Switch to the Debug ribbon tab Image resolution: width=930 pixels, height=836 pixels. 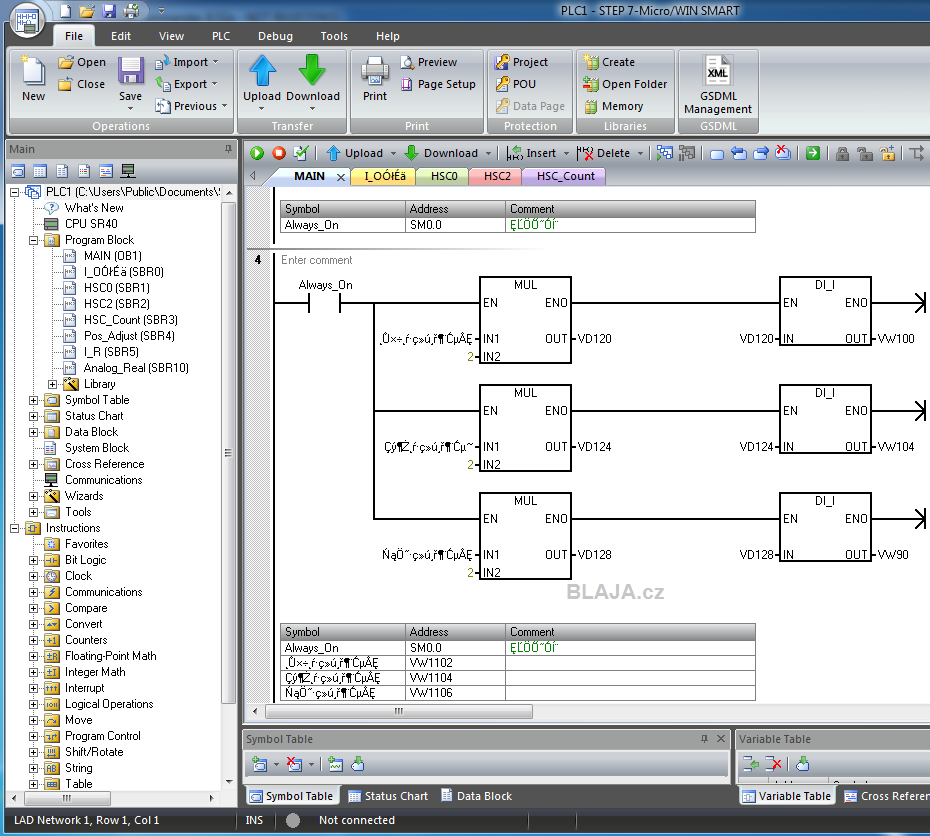point(275,36)
